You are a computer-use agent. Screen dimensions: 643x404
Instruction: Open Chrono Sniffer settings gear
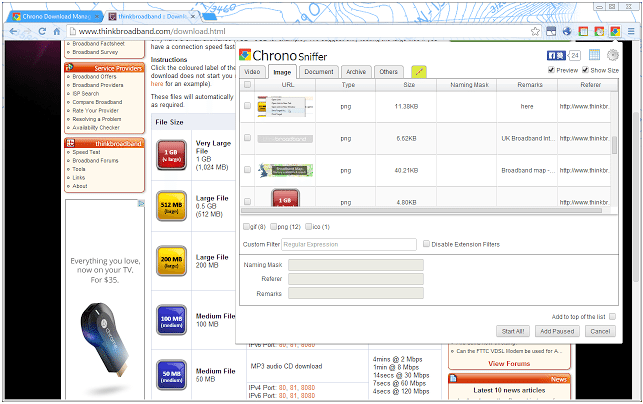pos(613,55)
